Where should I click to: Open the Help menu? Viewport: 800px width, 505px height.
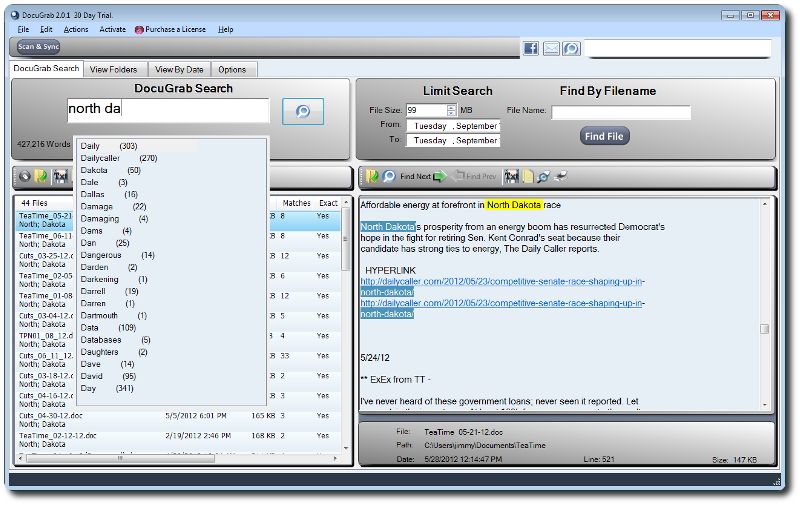tap(226, 30)
